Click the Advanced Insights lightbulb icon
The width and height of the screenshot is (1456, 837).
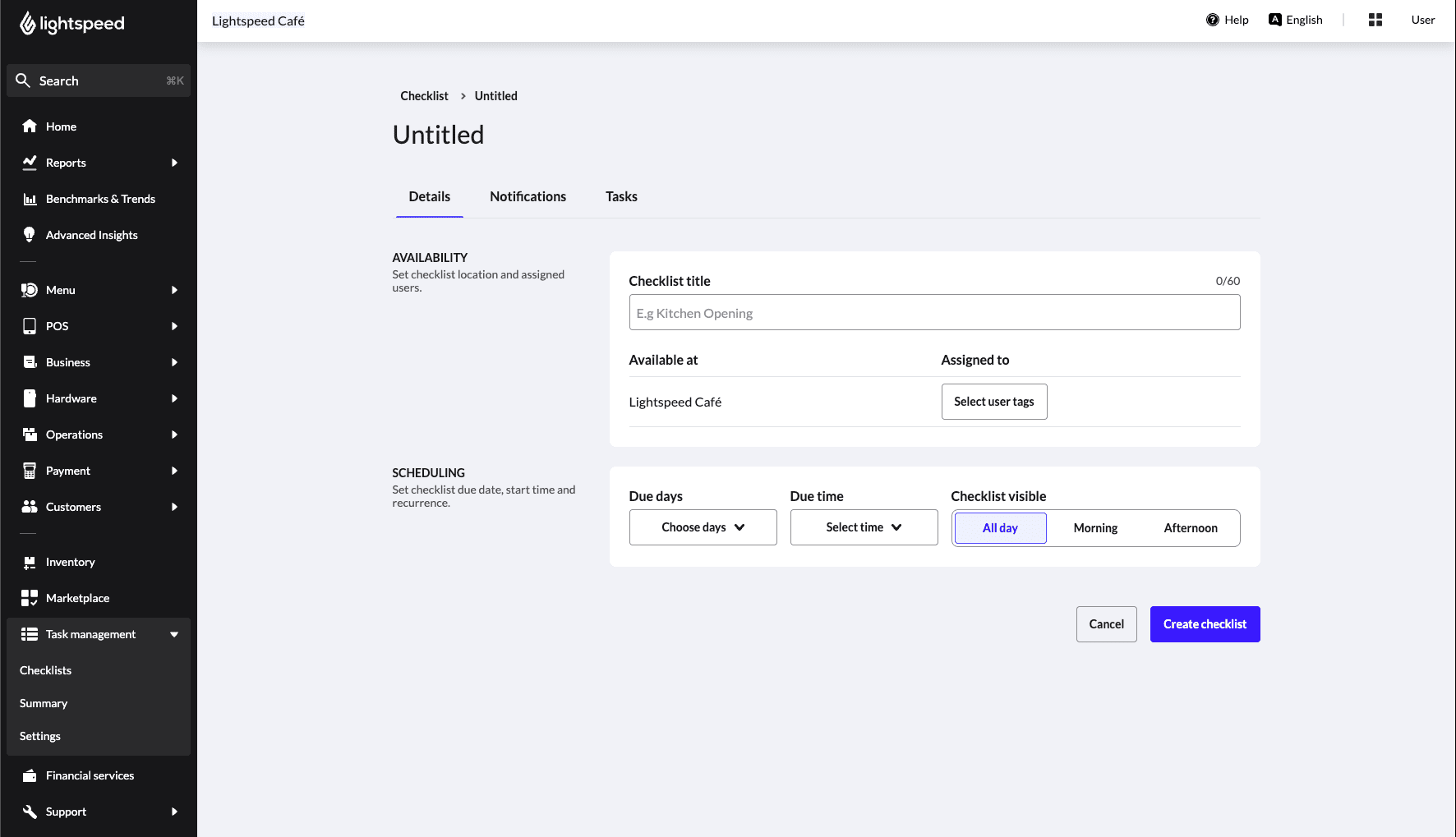coord(30,234)
